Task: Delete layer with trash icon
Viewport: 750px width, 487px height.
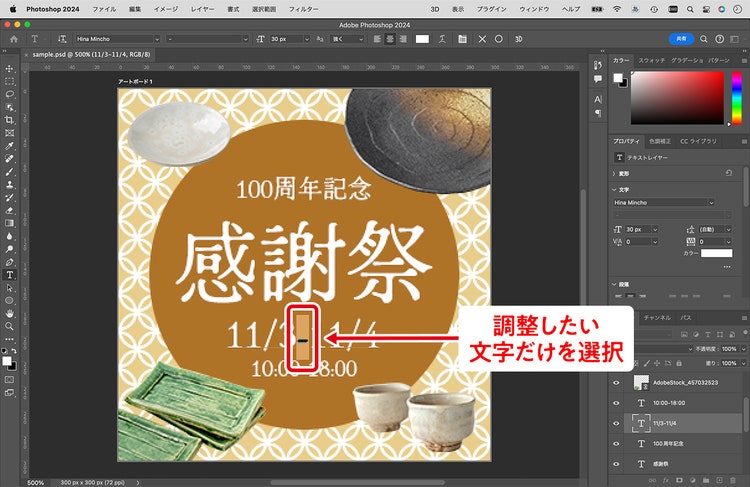Action: coord(733,480)
